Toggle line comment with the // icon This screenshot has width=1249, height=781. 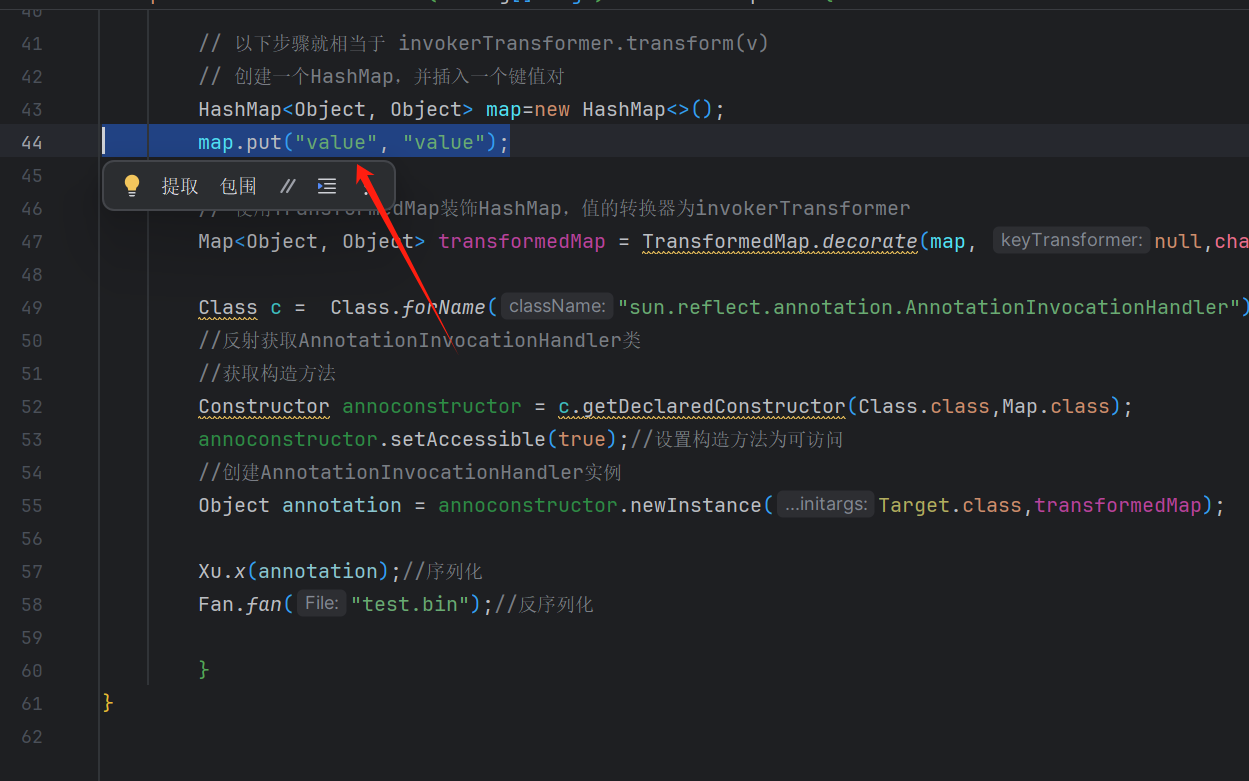[288, 186]
